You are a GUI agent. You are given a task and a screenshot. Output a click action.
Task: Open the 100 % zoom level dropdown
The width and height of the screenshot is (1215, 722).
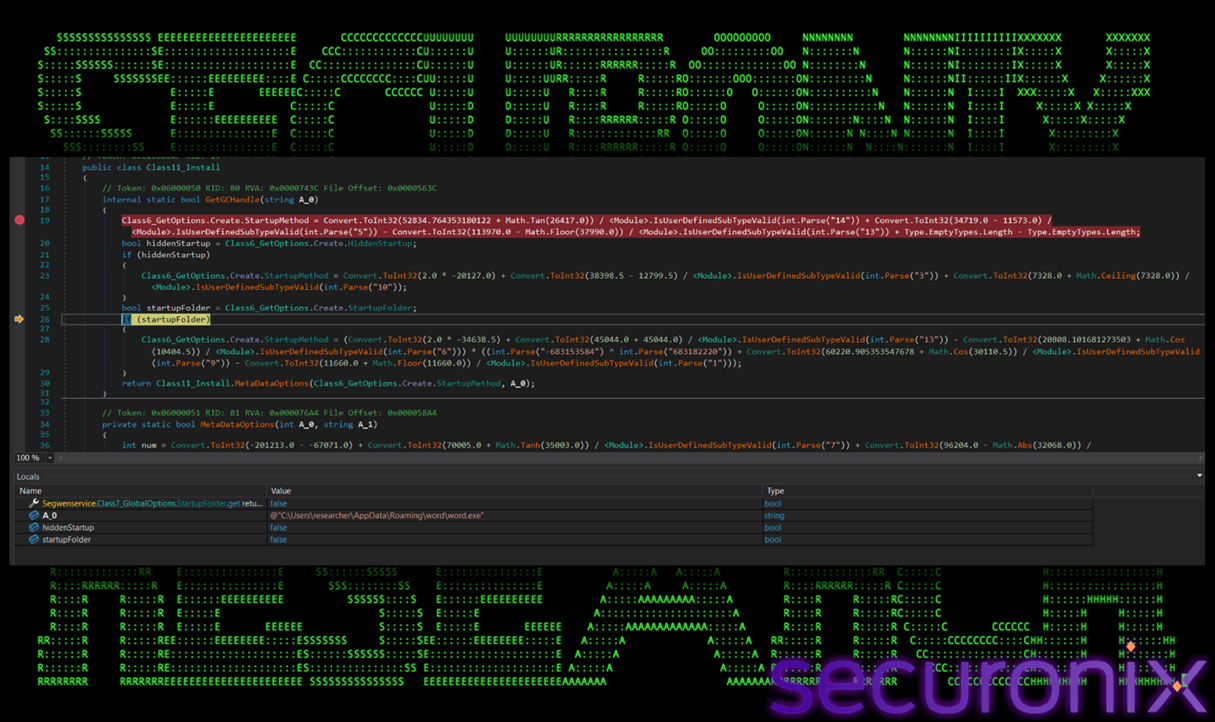pos(50,458)
